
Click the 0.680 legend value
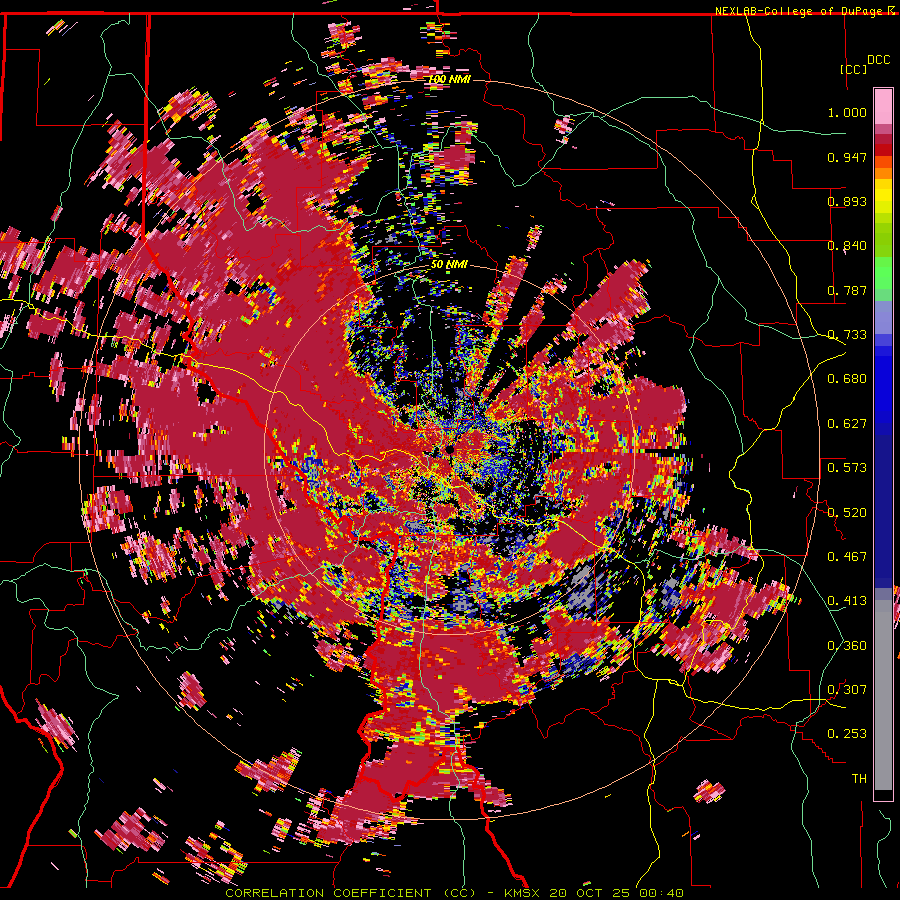847,379
